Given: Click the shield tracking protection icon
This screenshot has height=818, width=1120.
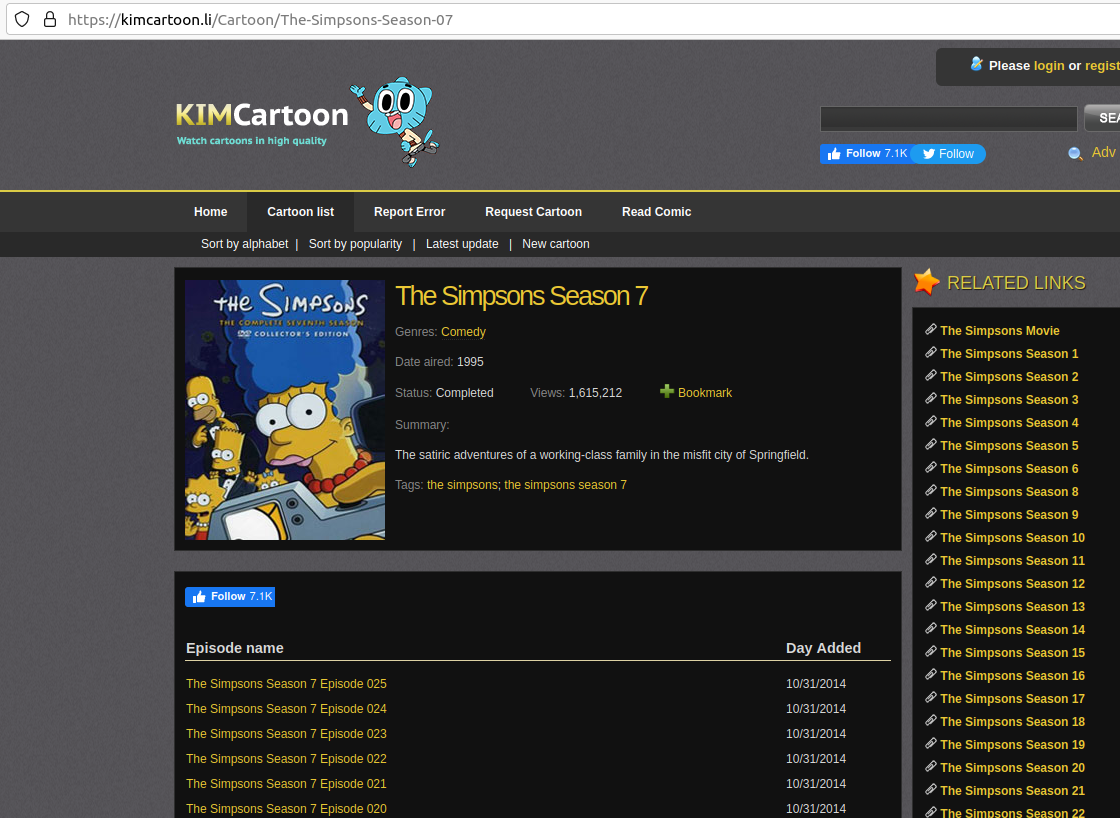Looking at the screenshot, I should click(22, 19).
